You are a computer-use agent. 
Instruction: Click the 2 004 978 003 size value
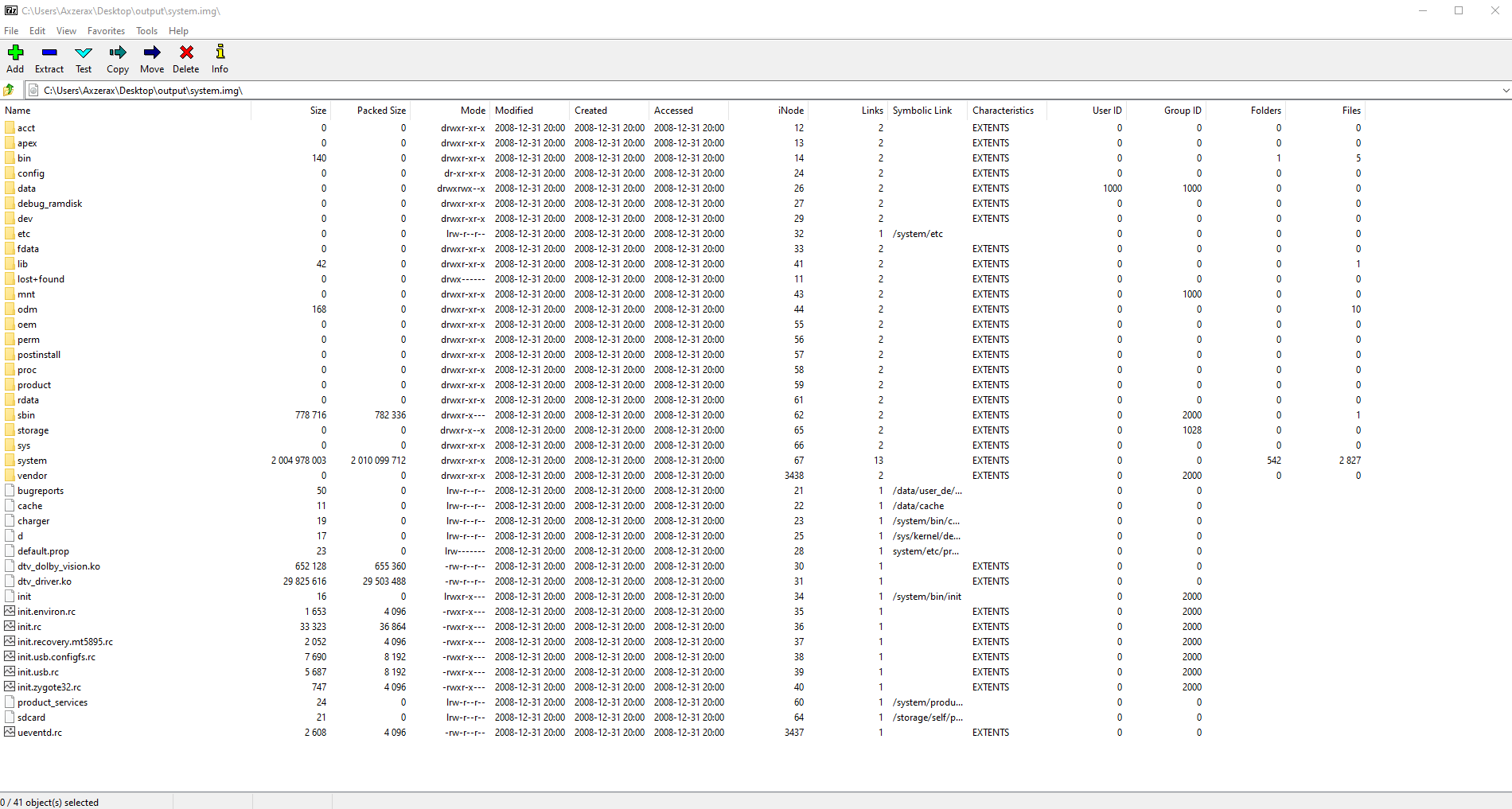298,461
